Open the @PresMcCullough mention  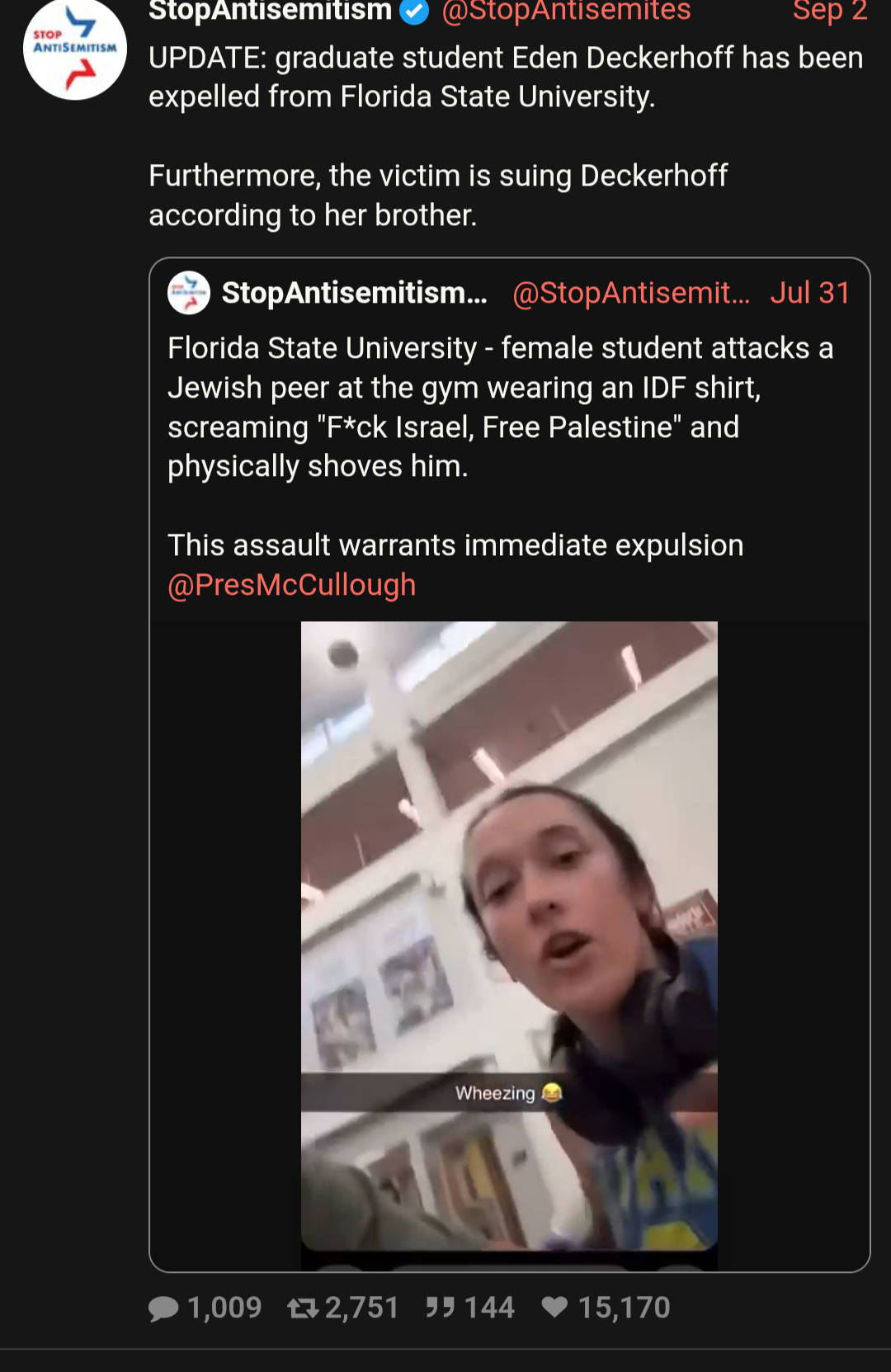(x=291, y=585)
